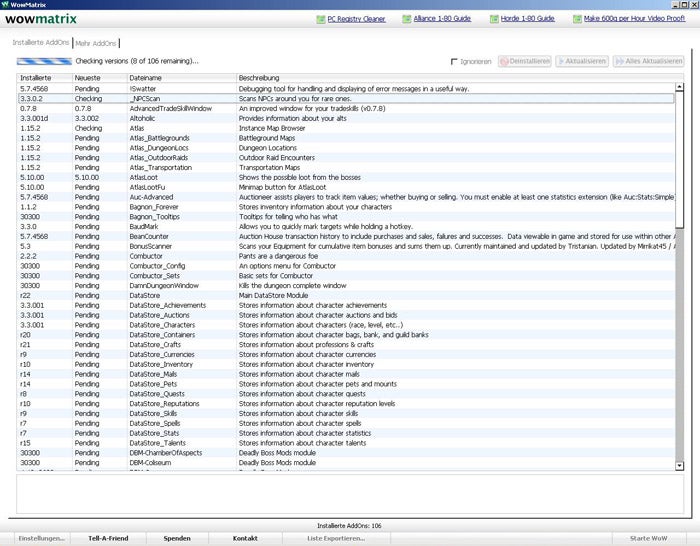Click the icon beside Make 600g per Hour
The image size is (700, 546).
(x=577, y=19)
